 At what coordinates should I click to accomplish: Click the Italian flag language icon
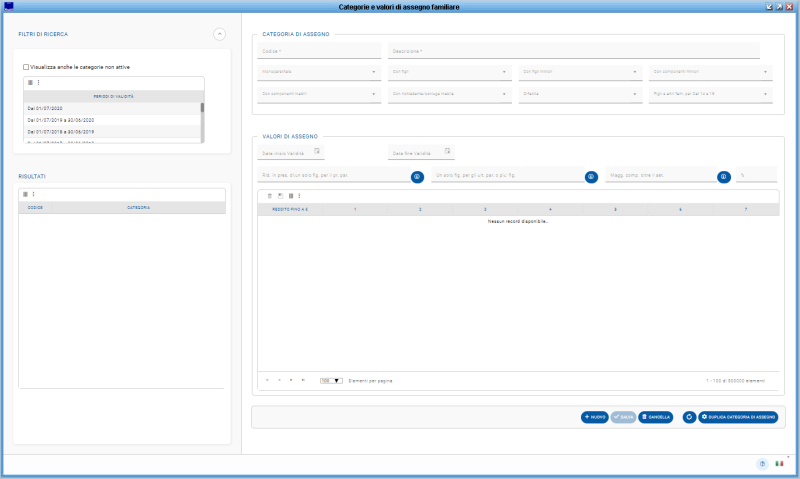[780, 464]
